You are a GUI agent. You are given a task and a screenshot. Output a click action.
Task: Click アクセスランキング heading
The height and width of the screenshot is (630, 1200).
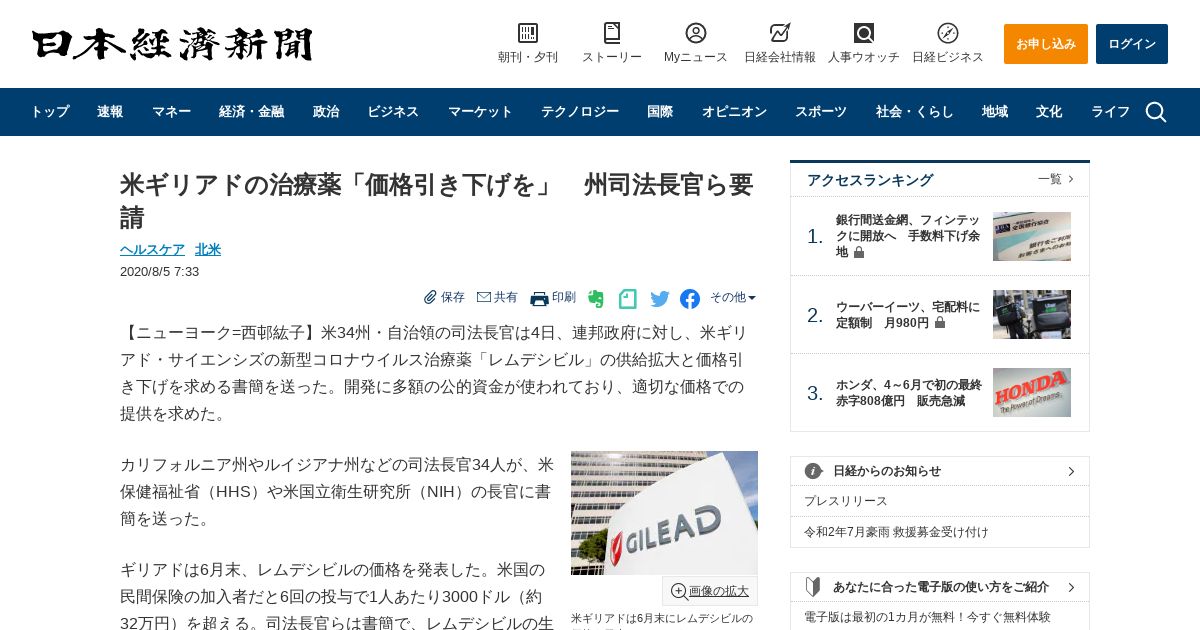(x=870, y=180)
